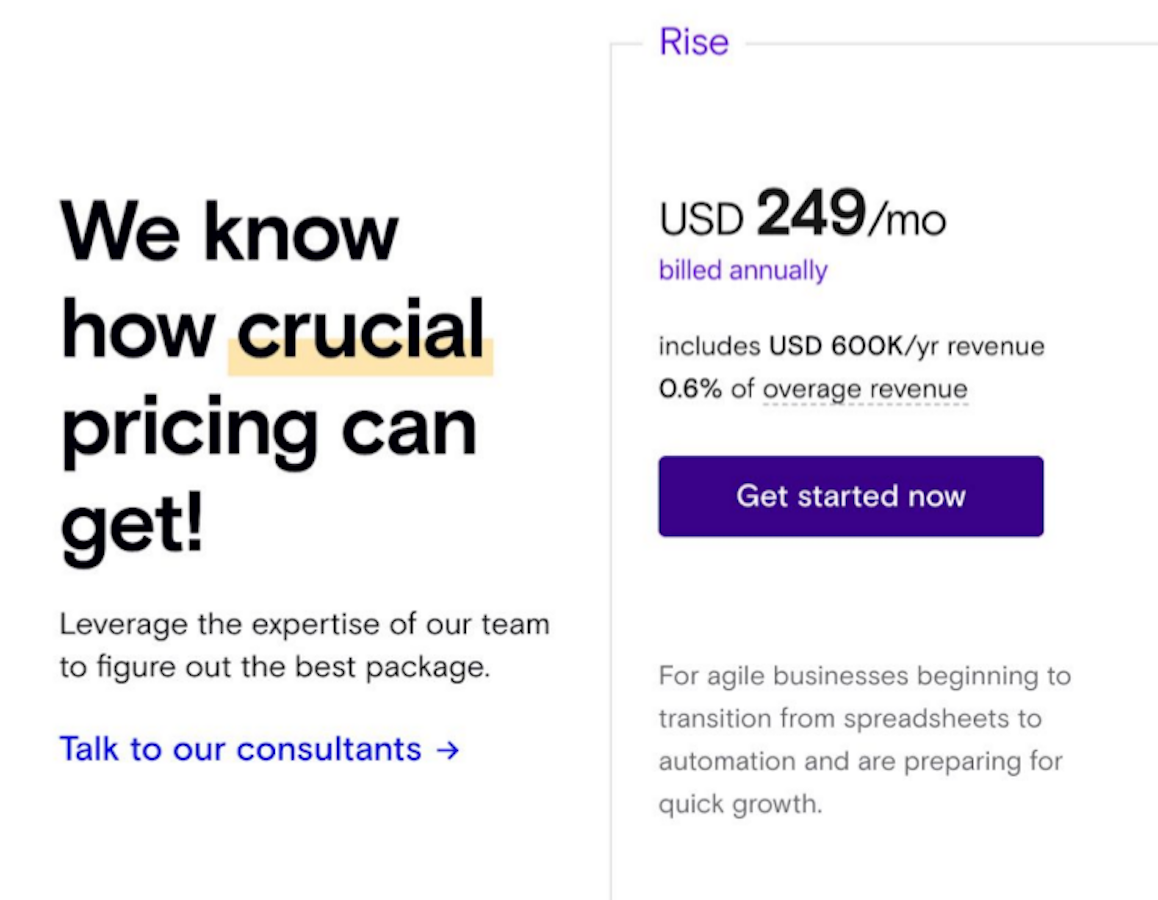The width and height of the screenshot is (1158, 900).
Task: Click the "/mo" billing period suffix
Action: click(x=906, y=220)
